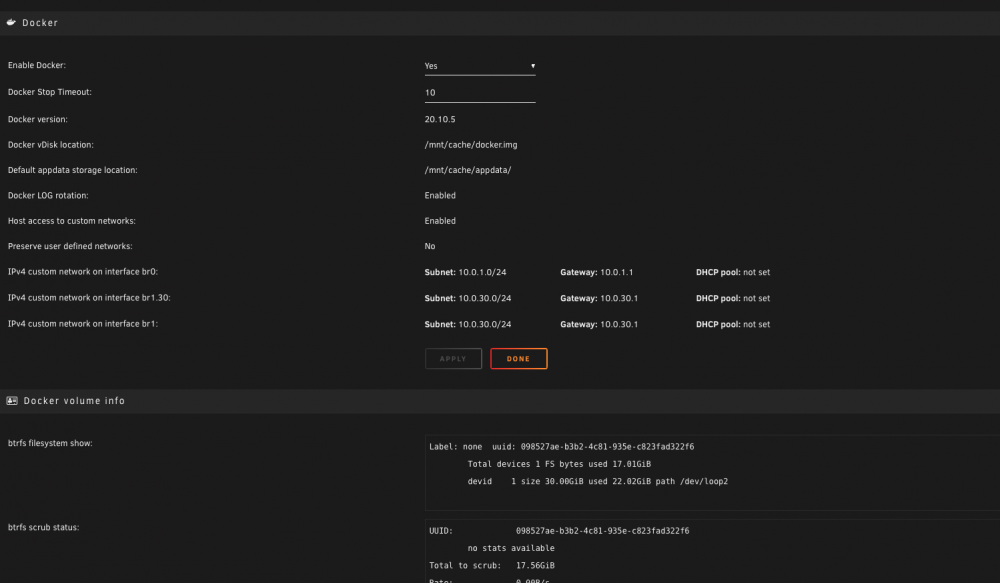Click the appdata path /mnt/cache/appdata/
This screenshot has height=583, width=1000.
pos(467,170)
